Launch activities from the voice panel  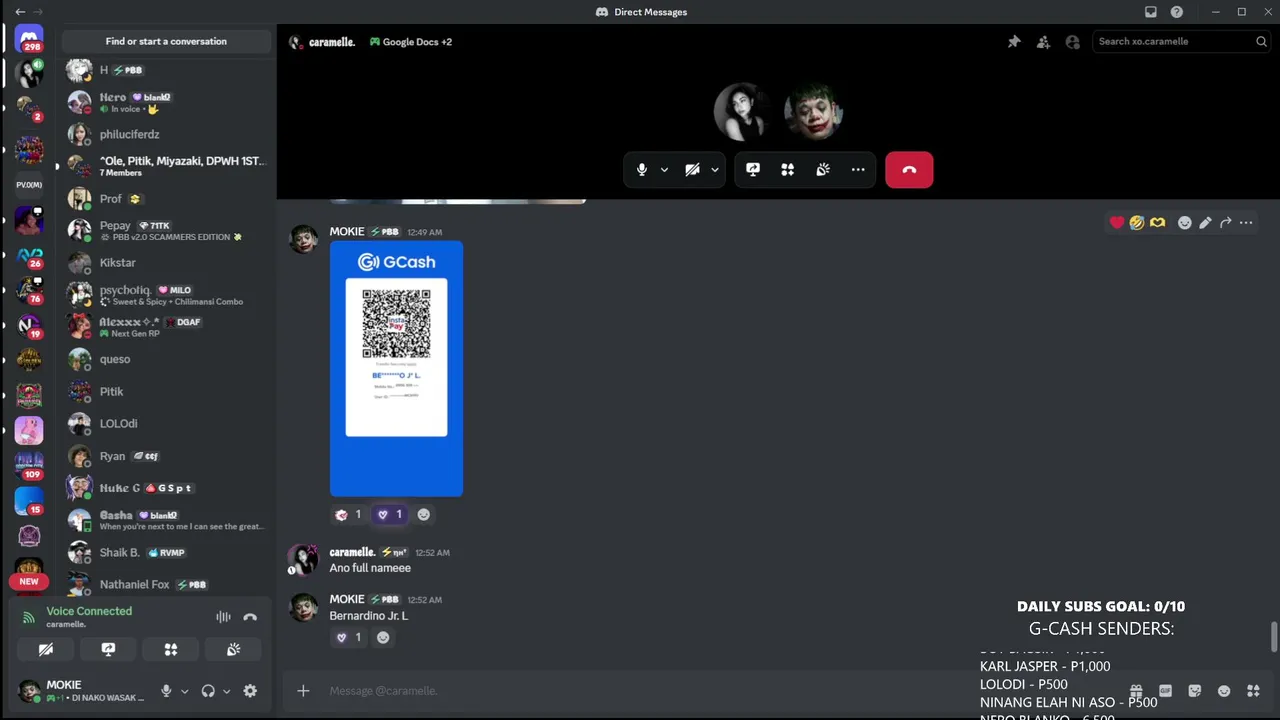[x=171, y=650]
